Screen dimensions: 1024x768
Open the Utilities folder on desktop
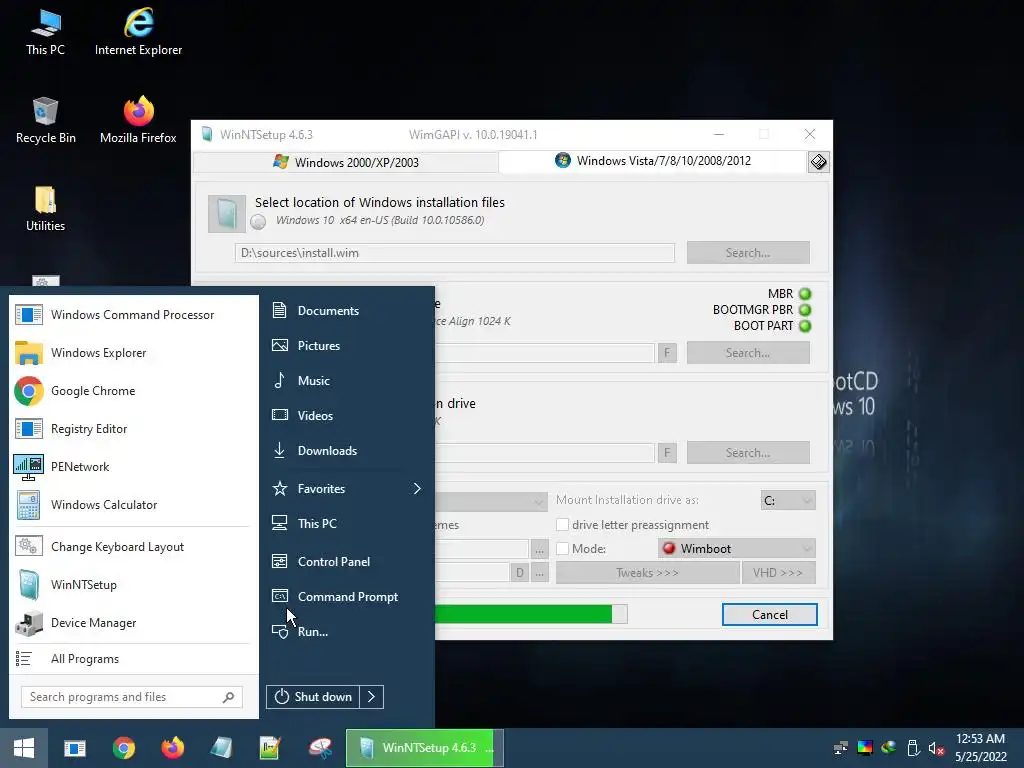[45, 208]
